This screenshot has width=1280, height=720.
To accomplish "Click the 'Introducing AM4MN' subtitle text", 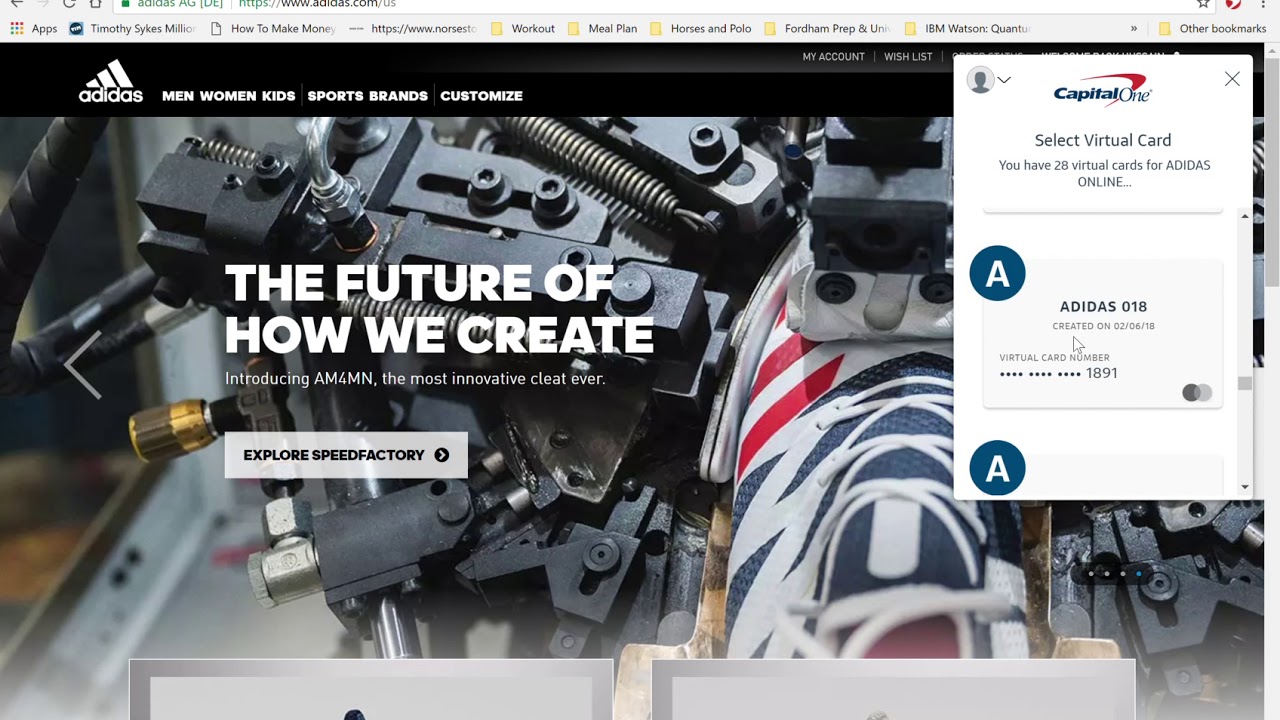I will [415, 379].
